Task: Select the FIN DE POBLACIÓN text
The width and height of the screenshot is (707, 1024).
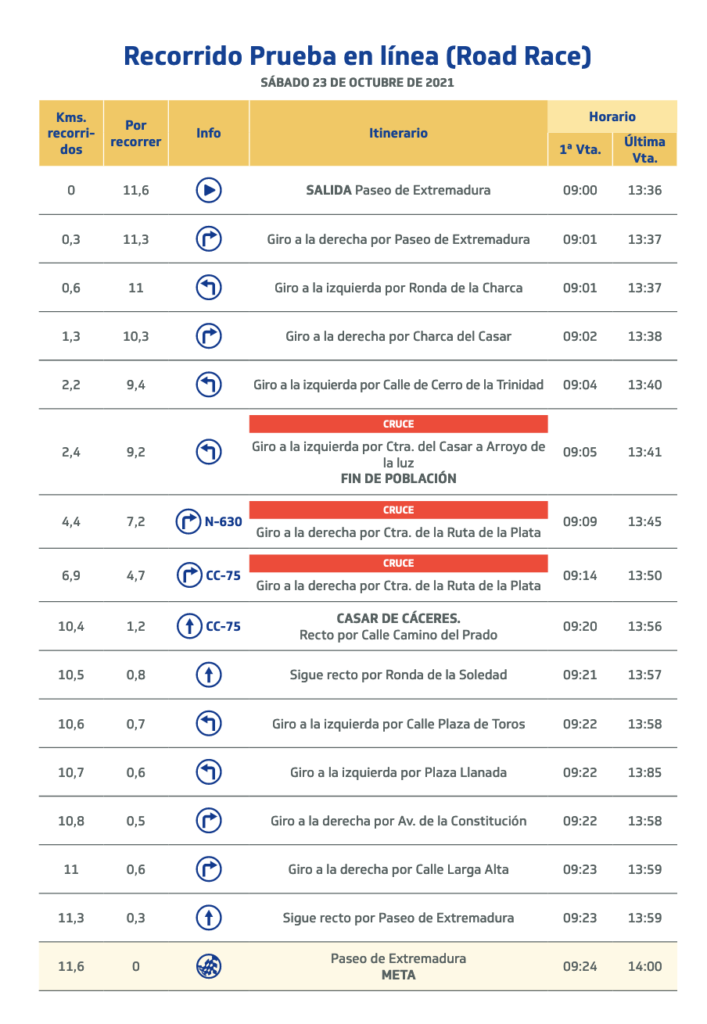Action: 398,479
